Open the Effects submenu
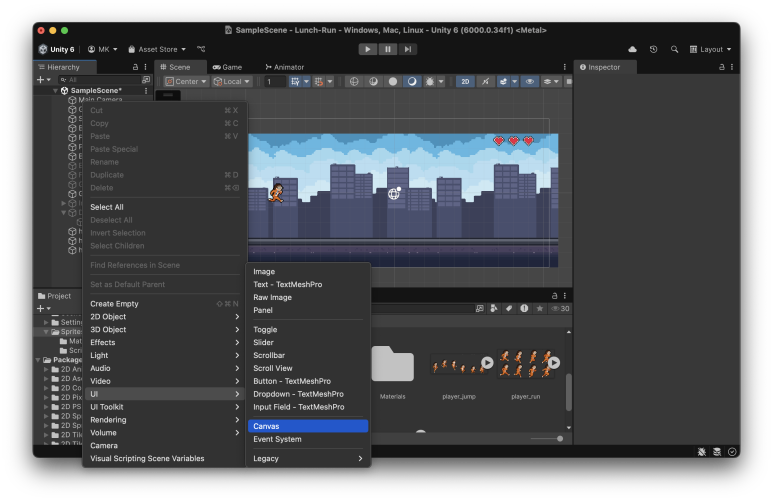Image resolution: width=773 pixels, height=501 pixels. 165,342
